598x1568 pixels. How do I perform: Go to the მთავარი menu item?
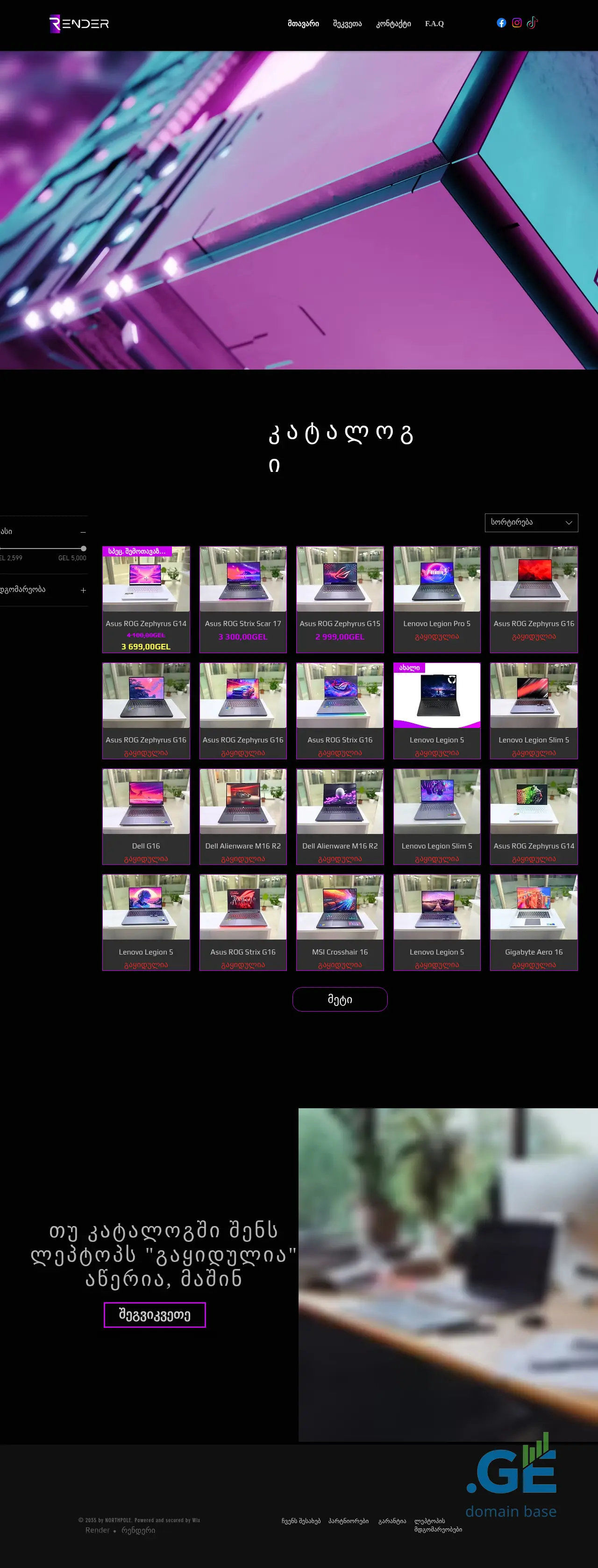[303, 24]
